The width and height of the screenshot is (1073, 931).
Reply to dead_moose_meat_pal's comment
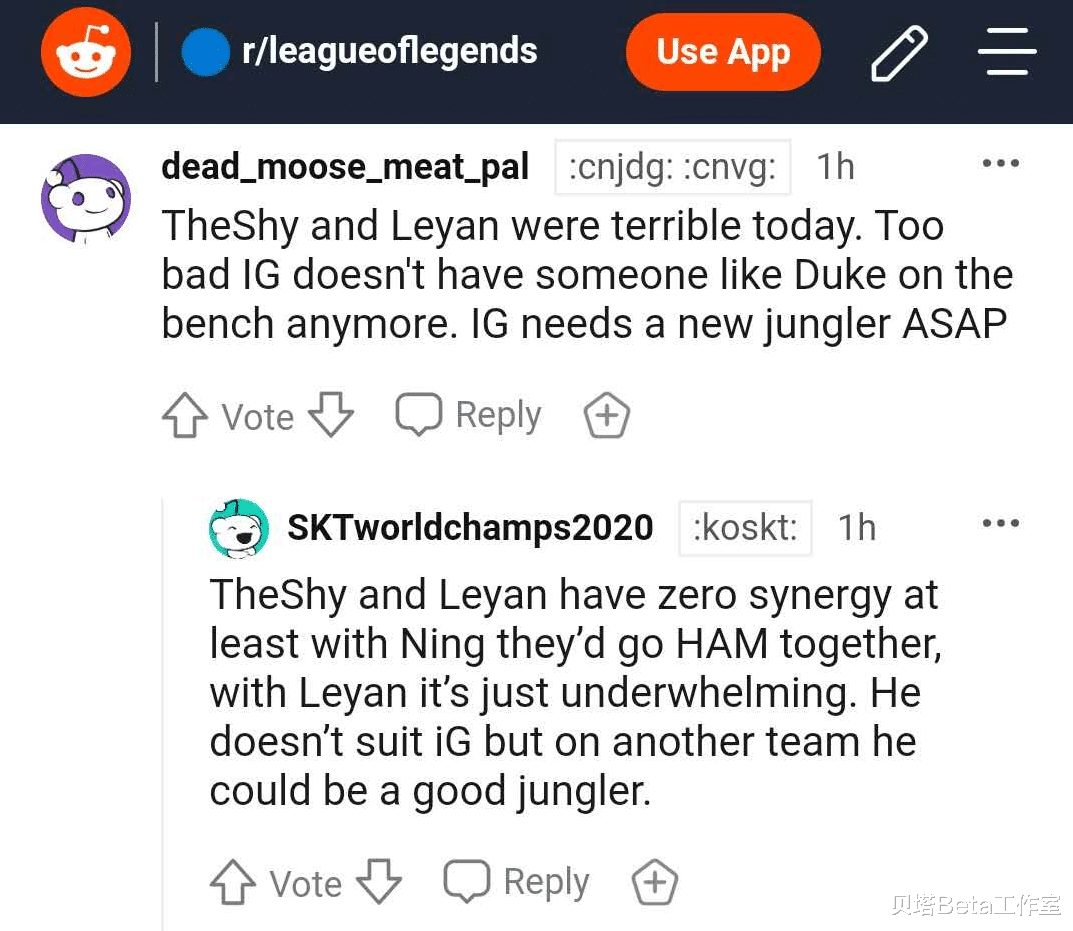(x=468, y=414)
